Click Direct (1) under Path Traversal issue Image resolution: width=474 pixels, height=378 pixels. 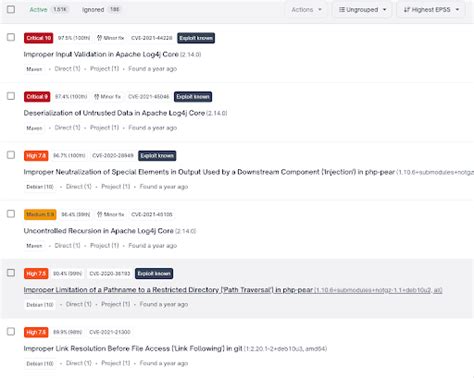(79, 304)
